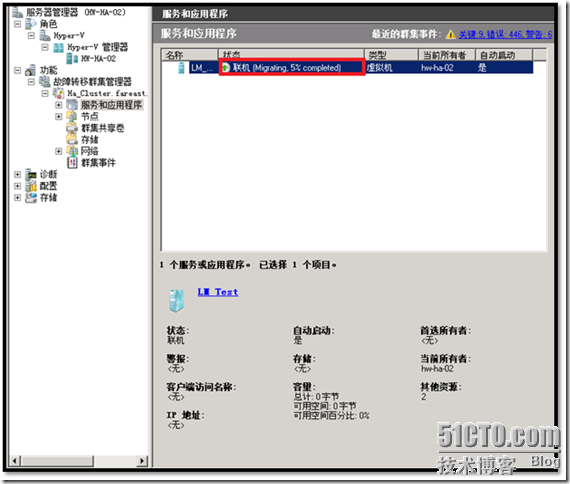Select the 群集共享卷 tree item
Image resolution: width=570 pixels, height=484 pixels.
tap(103, 128)
